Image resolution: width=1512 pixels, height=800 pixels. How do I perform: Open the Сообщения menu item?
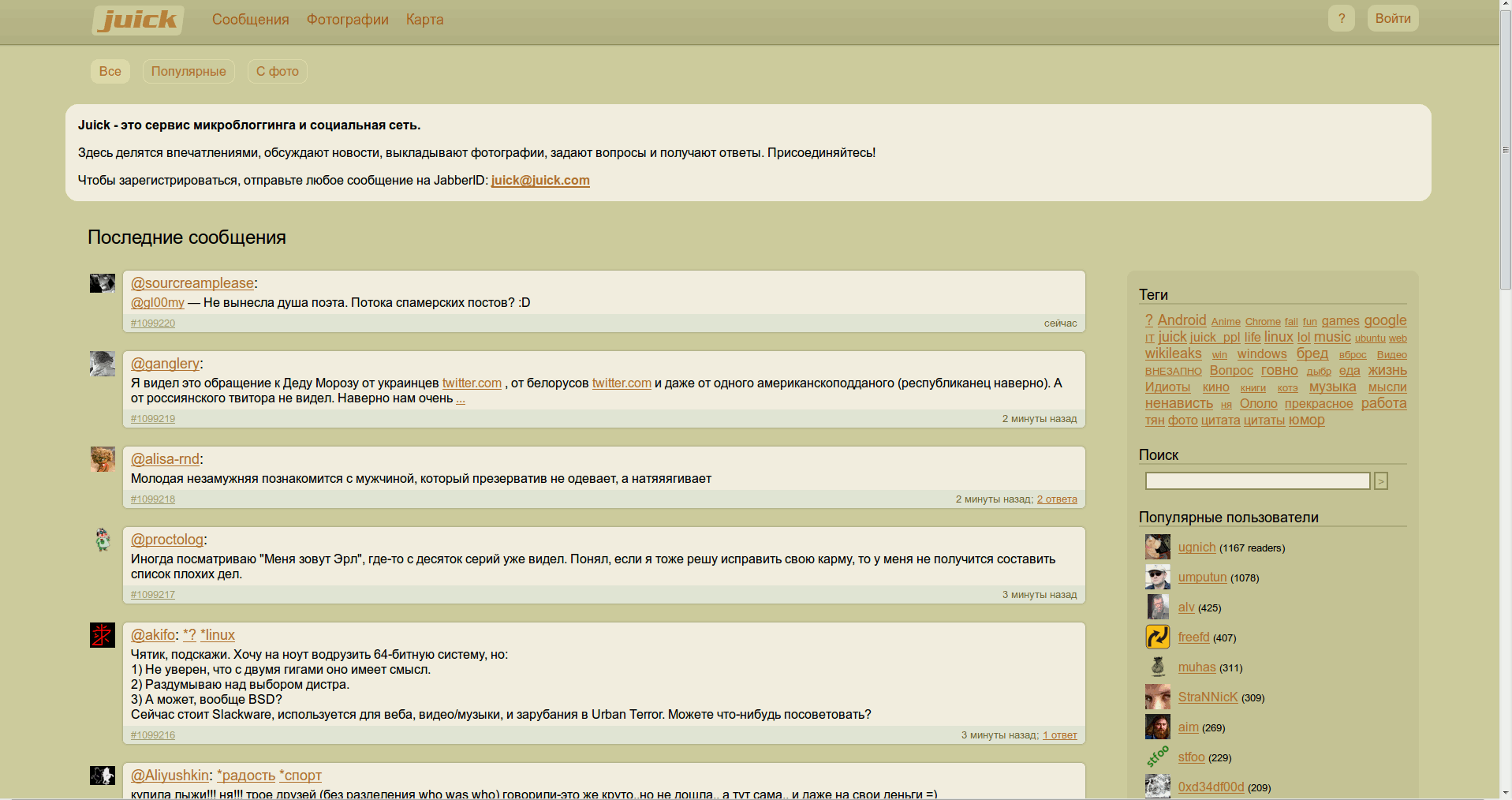click(x=251, y=20)
